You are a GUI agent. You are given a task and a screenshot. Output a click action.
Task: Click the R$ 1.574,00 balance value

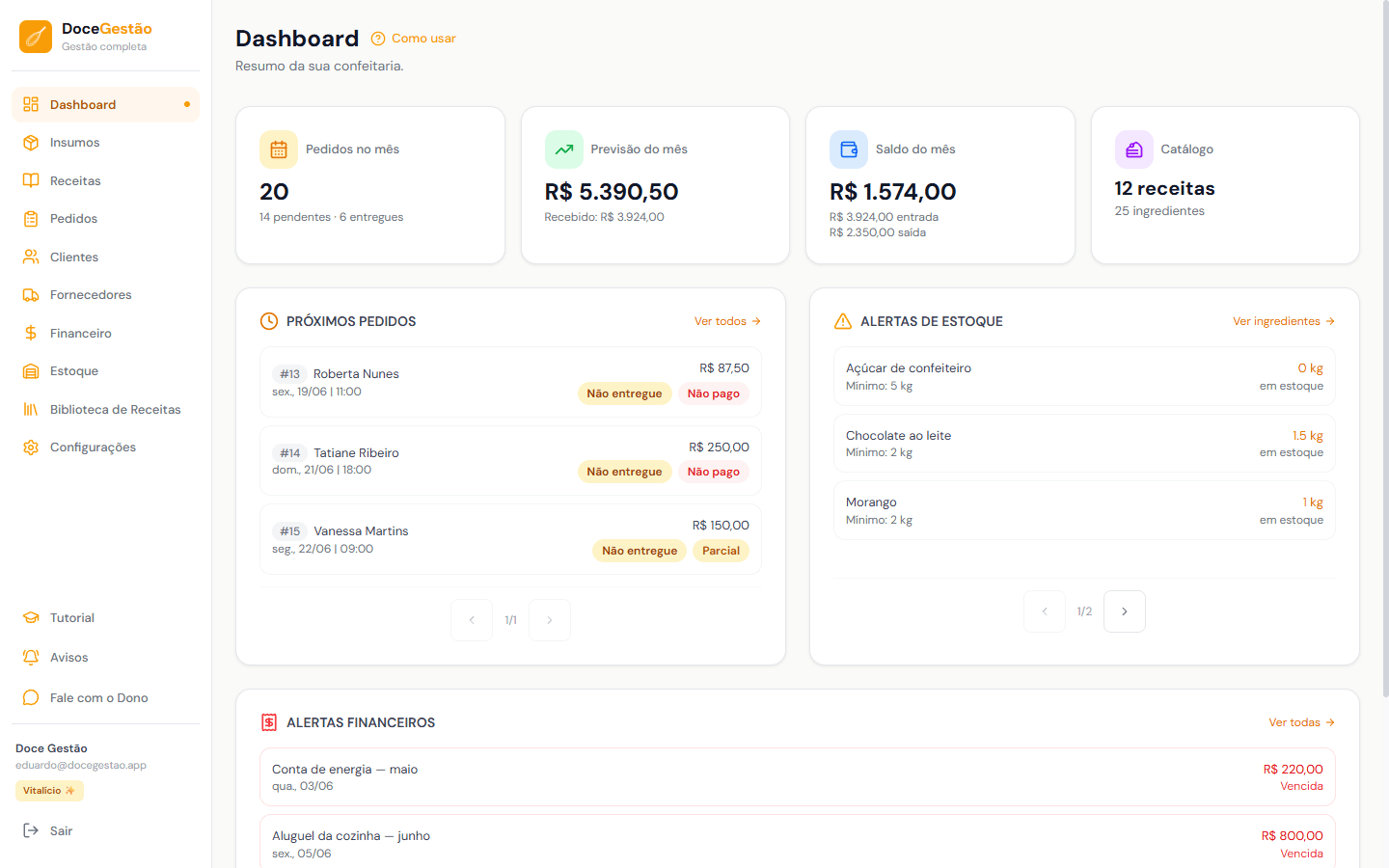coord(893,192)
